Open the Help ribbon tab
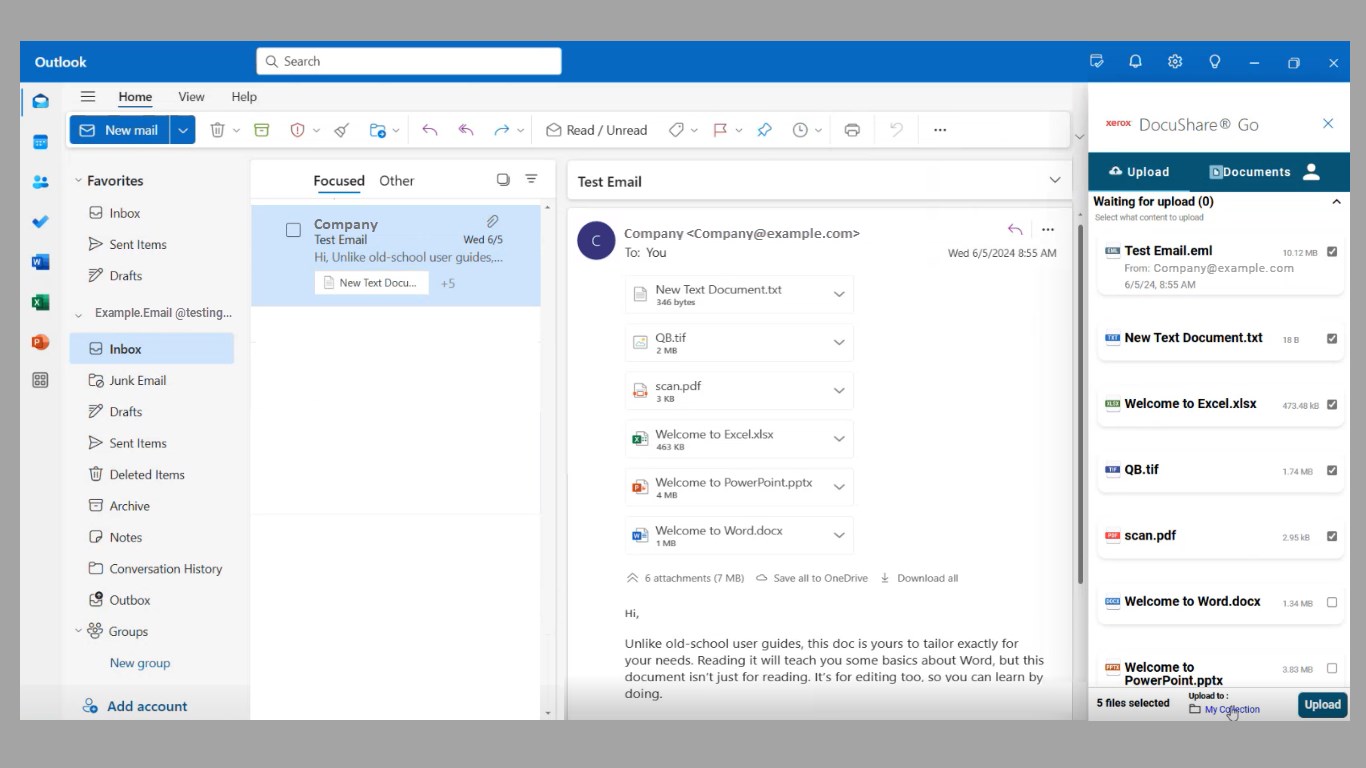Image resolution: width=1366 pixels, height=768 pixels. pos(244,97)
